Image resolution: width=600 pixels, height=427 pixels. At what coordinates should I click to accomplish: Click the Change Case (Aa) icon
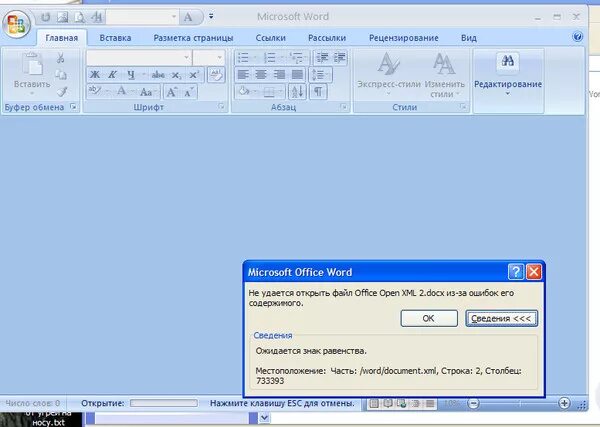coord(146,92)
